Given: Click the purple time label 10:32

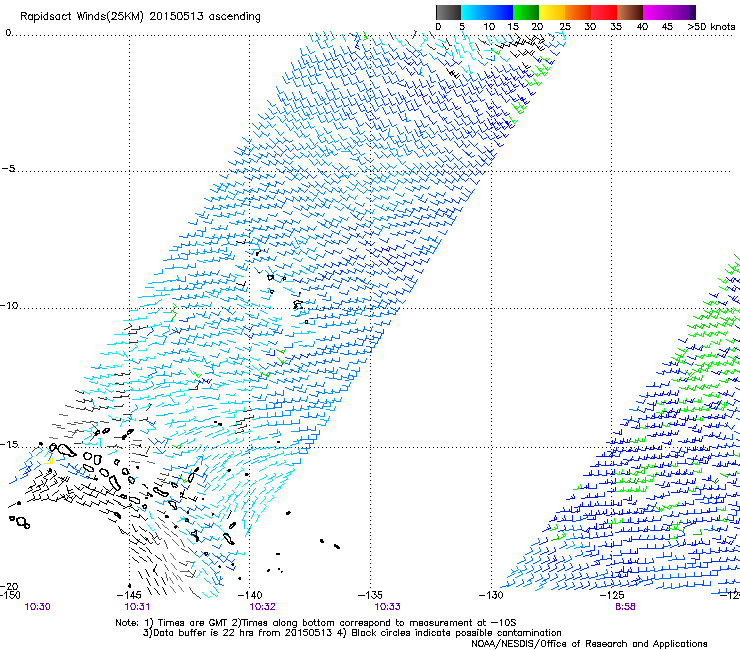Looking at the screenshot, I should [262, 607].
